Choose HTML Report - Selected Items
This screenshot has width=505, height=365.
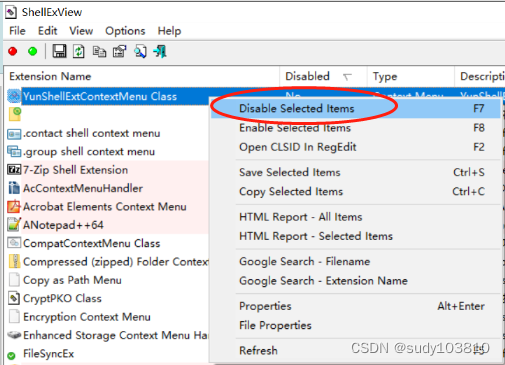(356, 236)
